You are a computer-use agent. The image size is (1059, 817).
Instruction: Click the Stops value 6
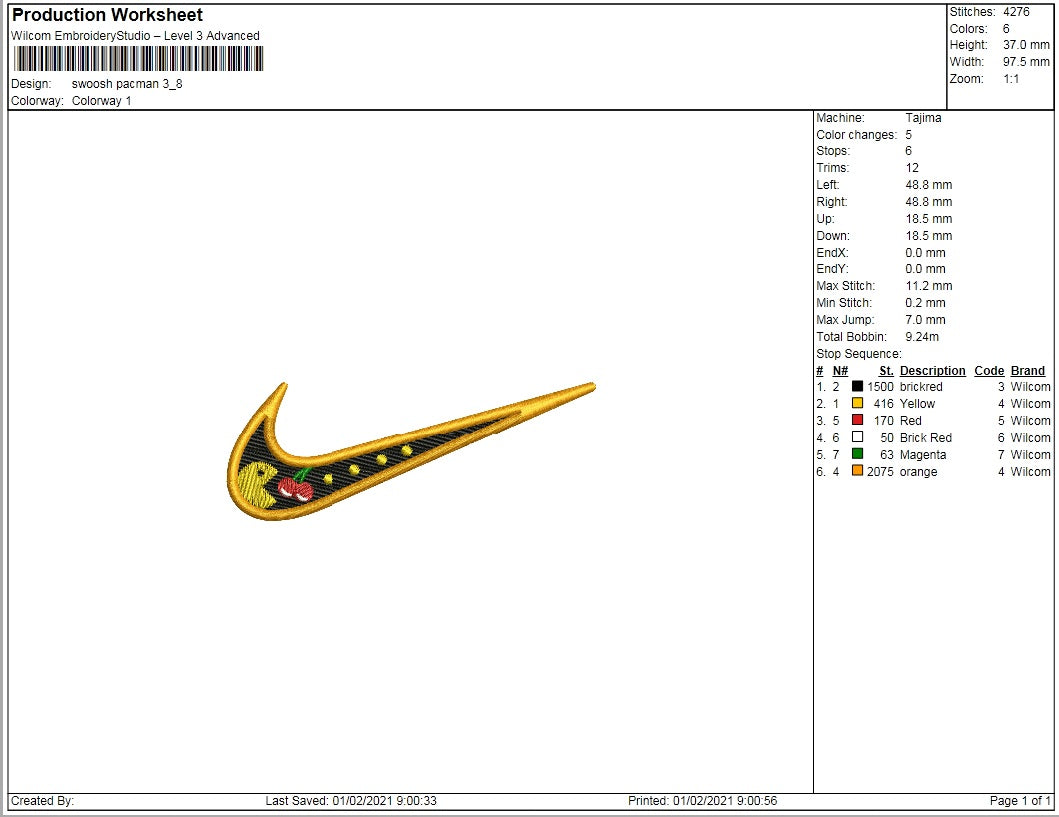[908, 151]
